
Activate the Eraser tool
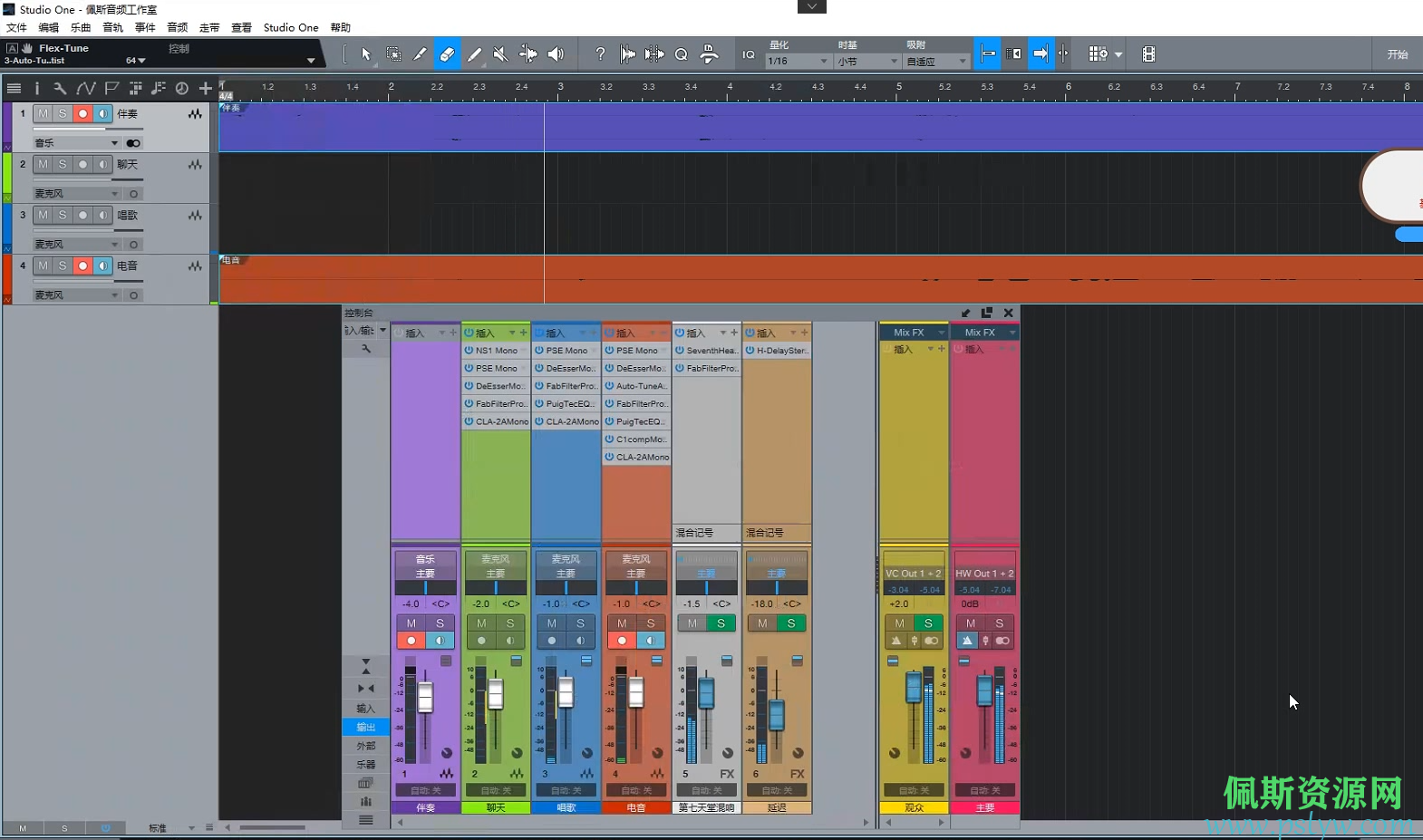[447, 54]
